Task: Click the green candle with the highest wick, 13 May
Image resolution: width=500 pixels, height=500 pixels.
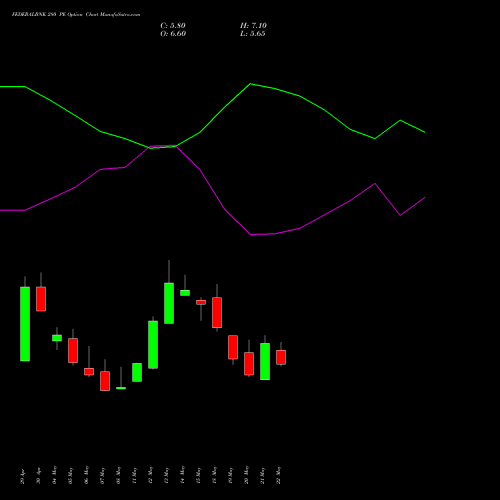Action: [x=169, y=303]
